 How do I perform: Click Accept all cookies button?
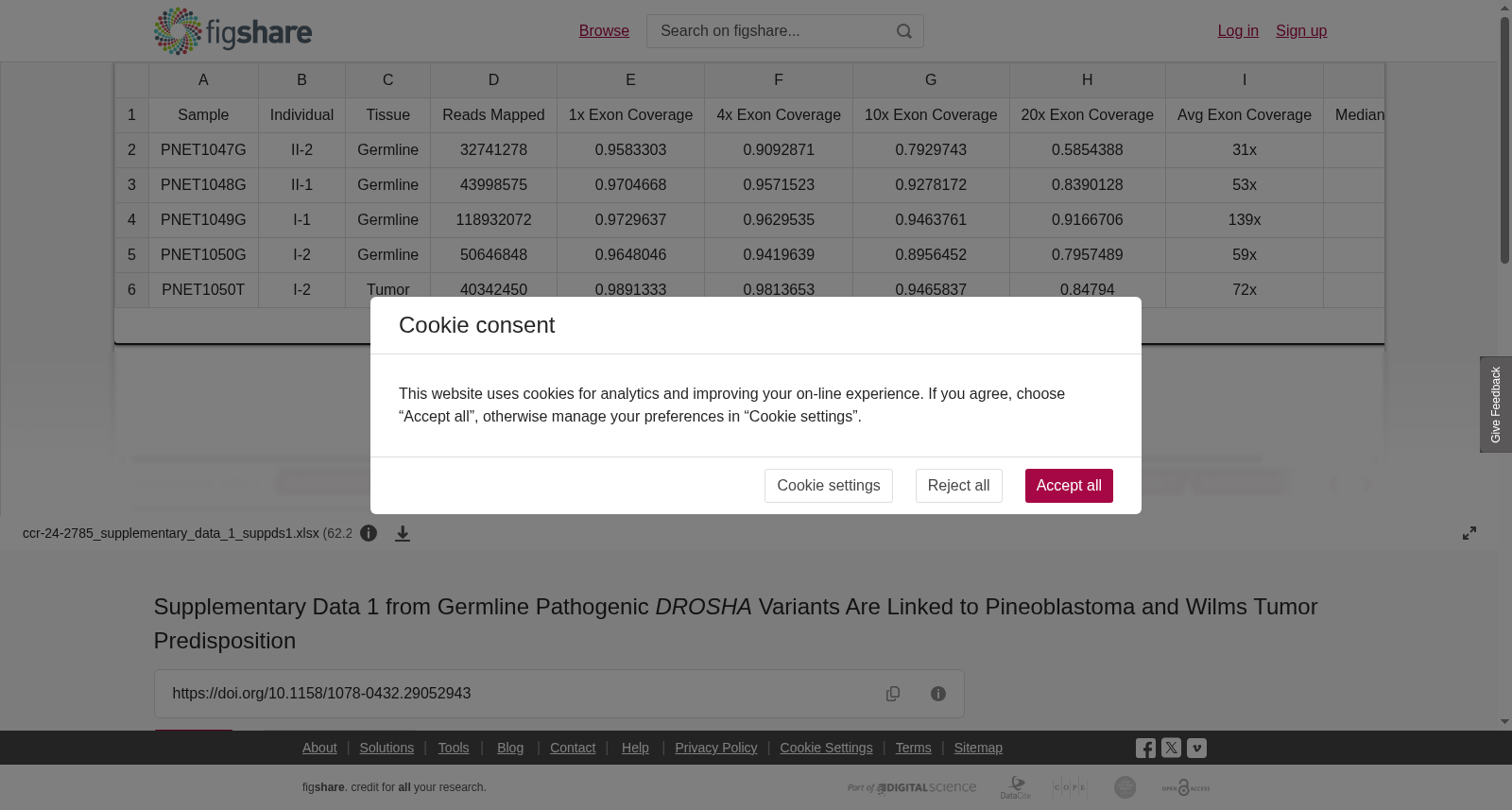point(1069,486)
